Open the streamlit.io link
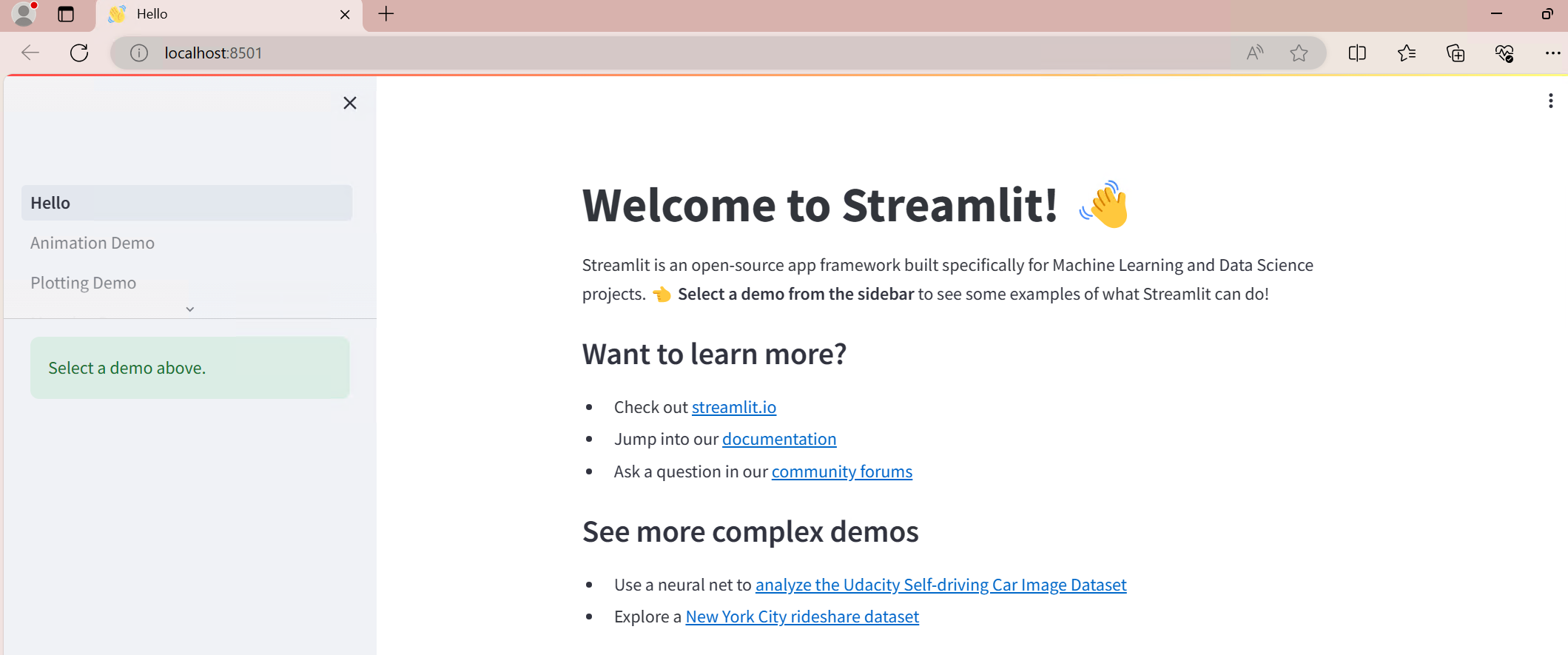This screenshot has height=655, width=1568. (734, 407)
